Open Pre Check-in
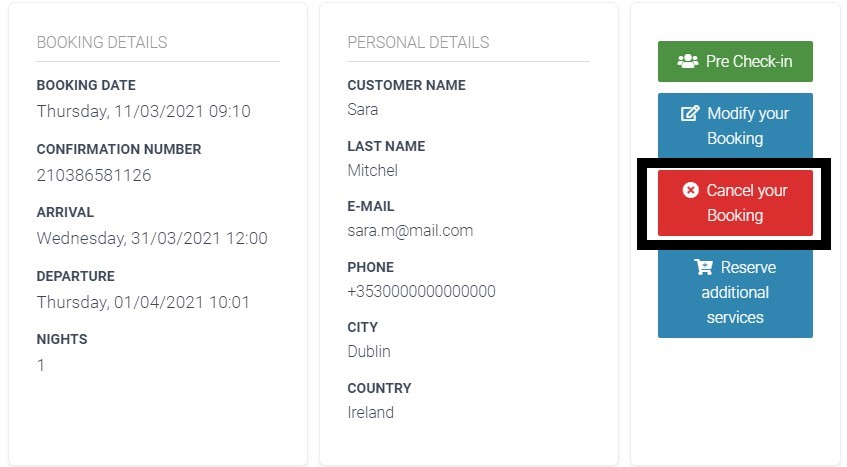The image size is (847, 467). pos(735,62)
